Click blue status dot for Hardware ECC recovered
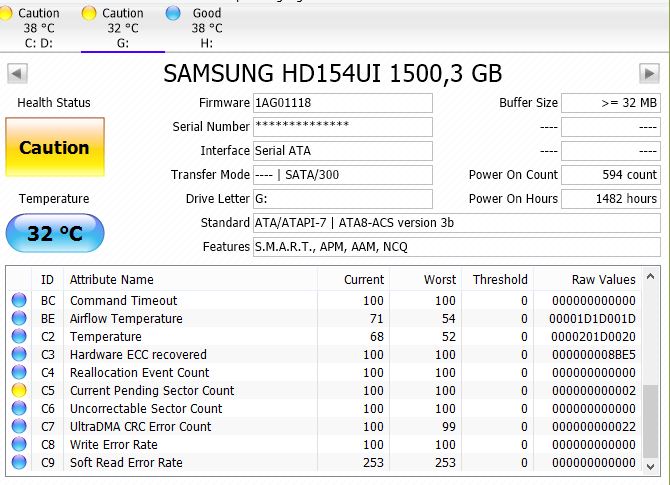The image size is (670, 485). click(19, 354)
